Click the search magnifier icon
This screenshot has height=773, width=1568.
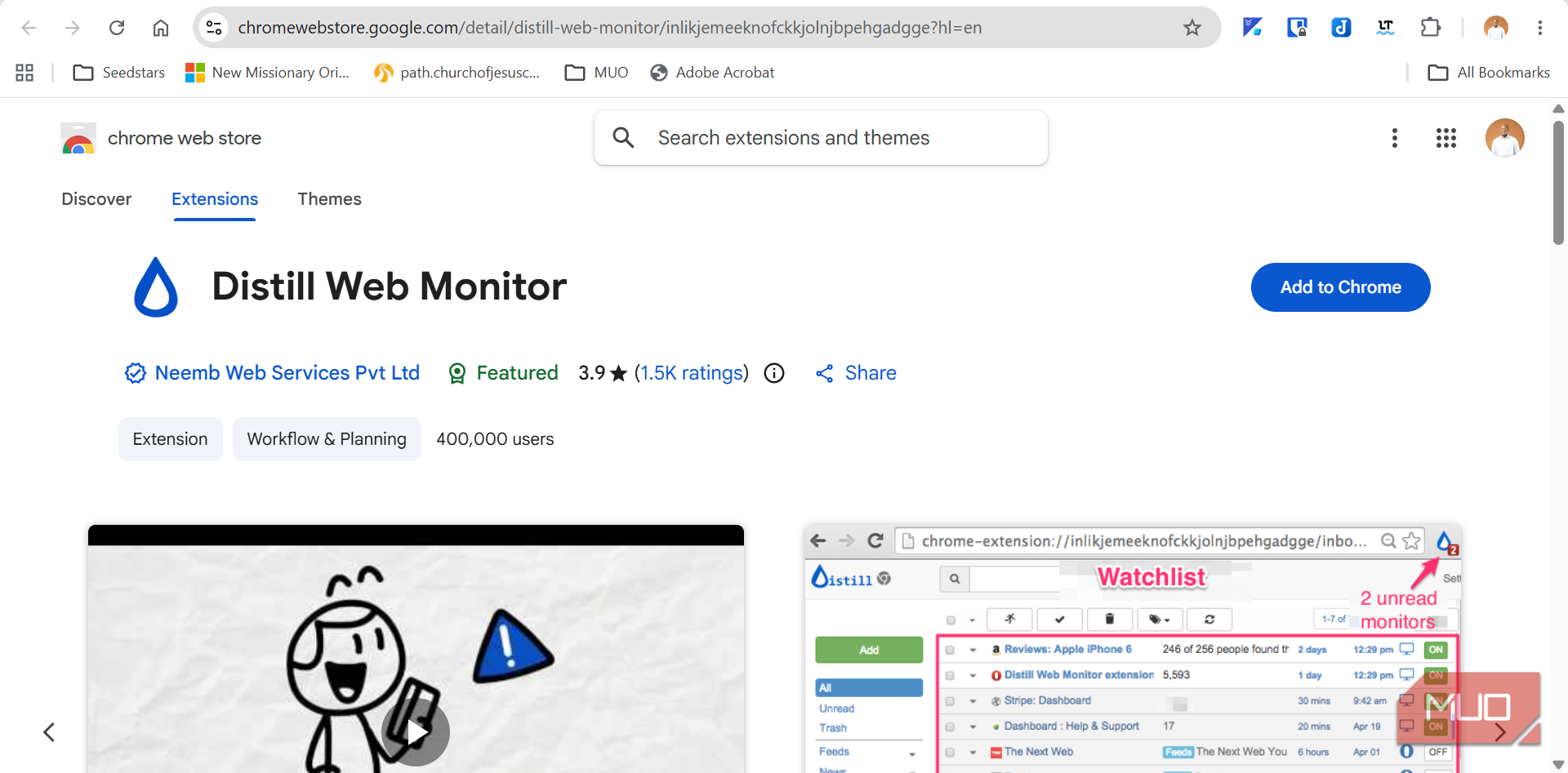pyautogui.click(x=623, y=138)
